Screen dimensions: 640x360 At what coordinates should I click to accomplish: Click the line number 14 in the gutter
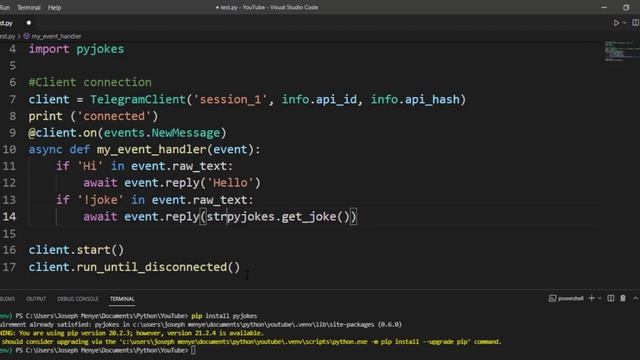9,216
